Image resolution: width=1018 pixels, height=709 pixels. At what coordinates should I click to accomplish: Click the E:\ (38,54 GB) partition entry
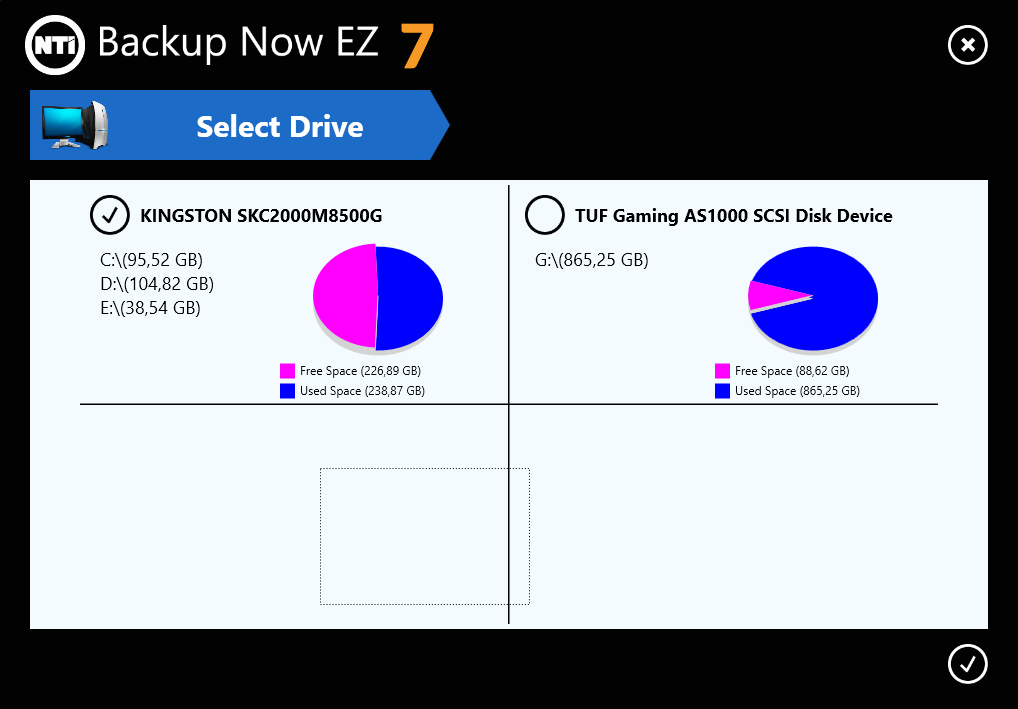coord(150,308)
